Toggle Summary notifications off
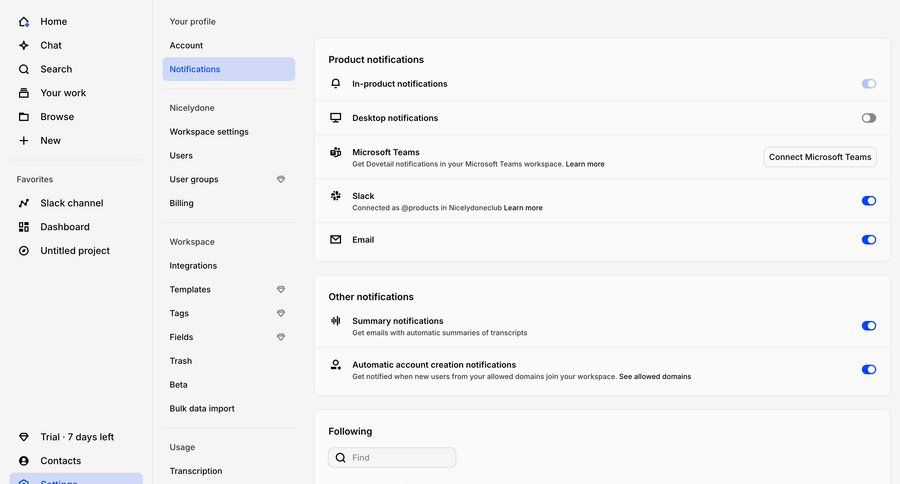 pos(868,326)
